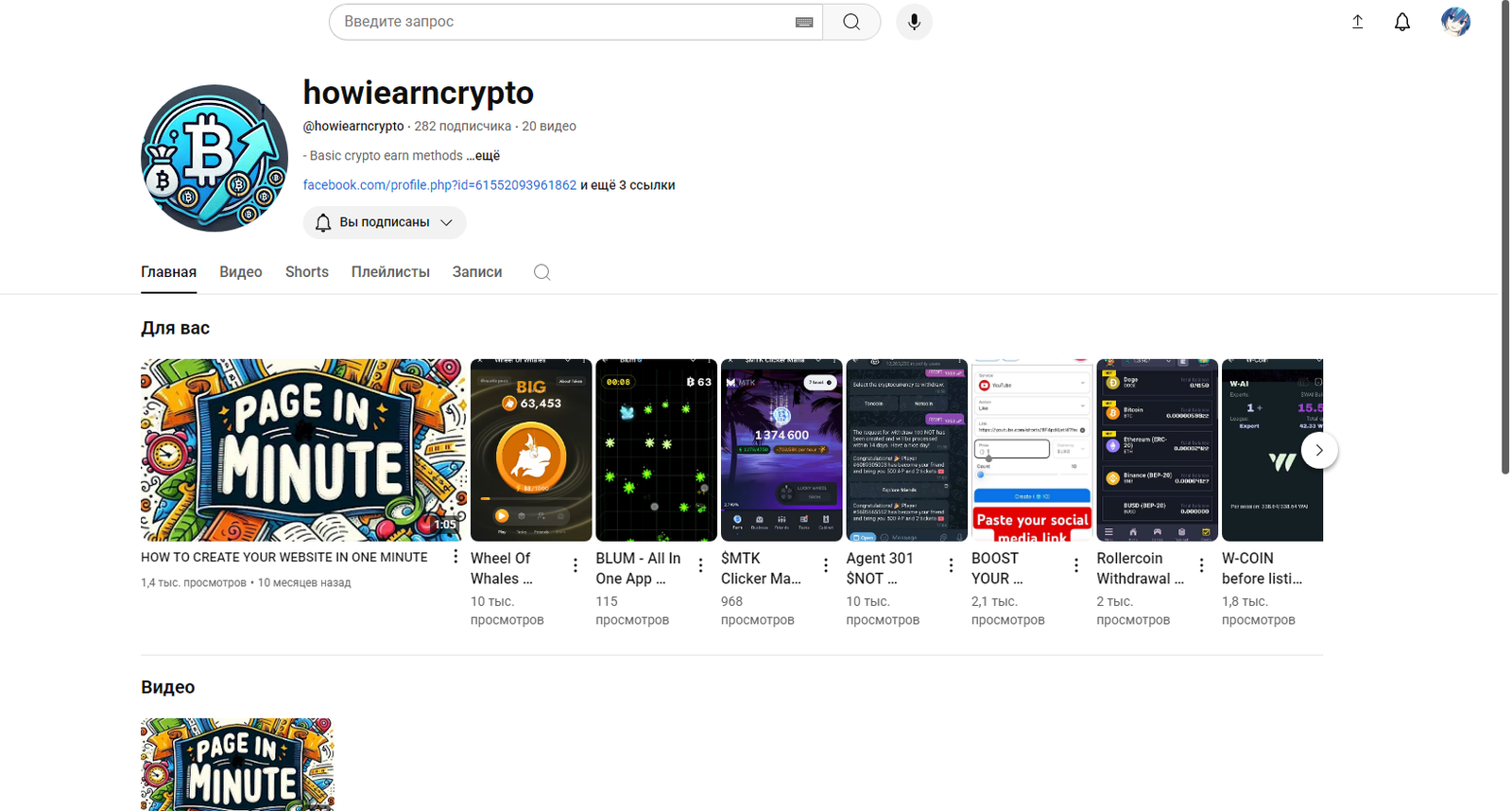Switch to the Главная tab

pos(168,272)
